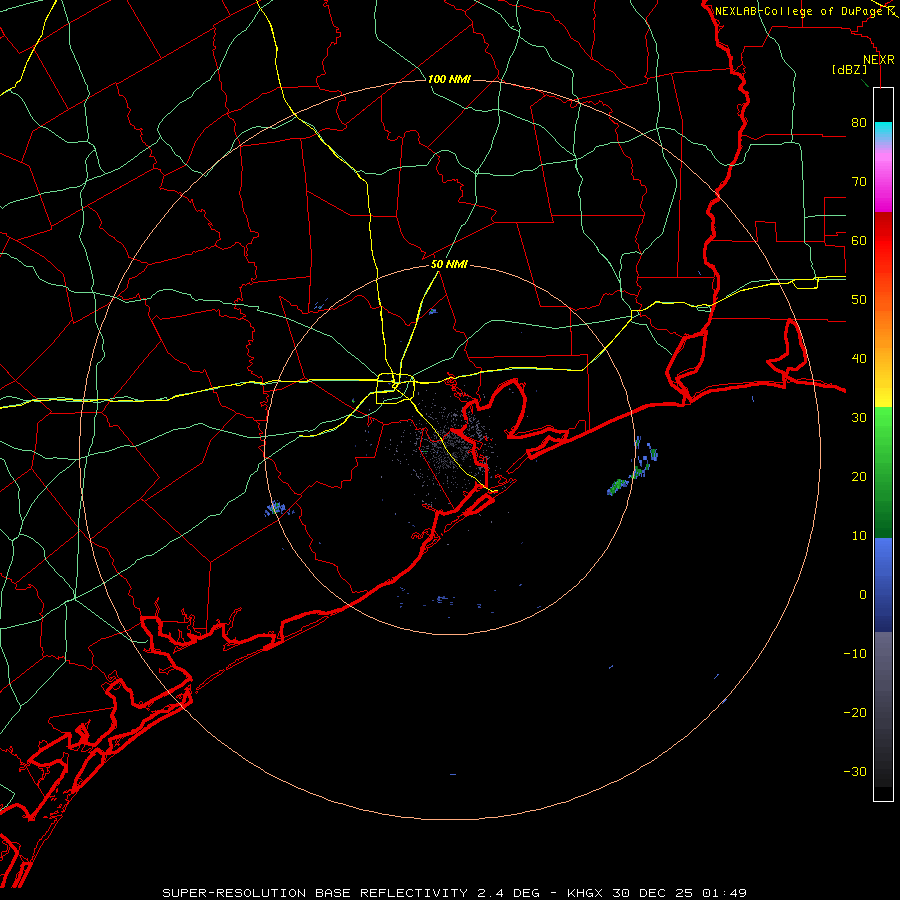
Task: Click the 50 value on the dBZ scale
Action: pyautogui.click(x=859, y=300)
